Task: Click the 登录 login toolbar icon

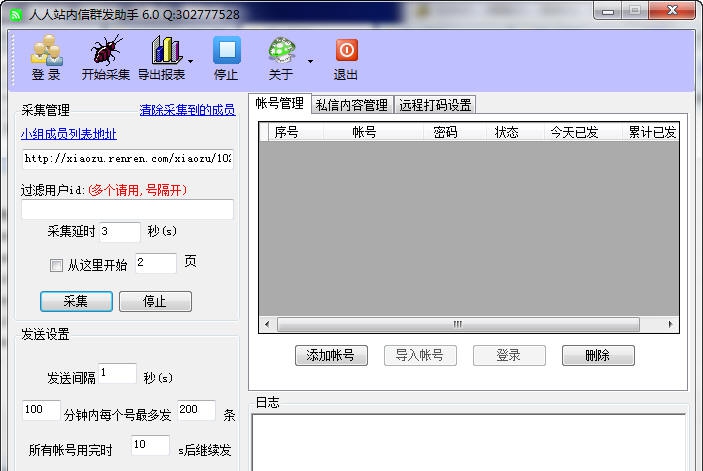Action: point(47,57)
